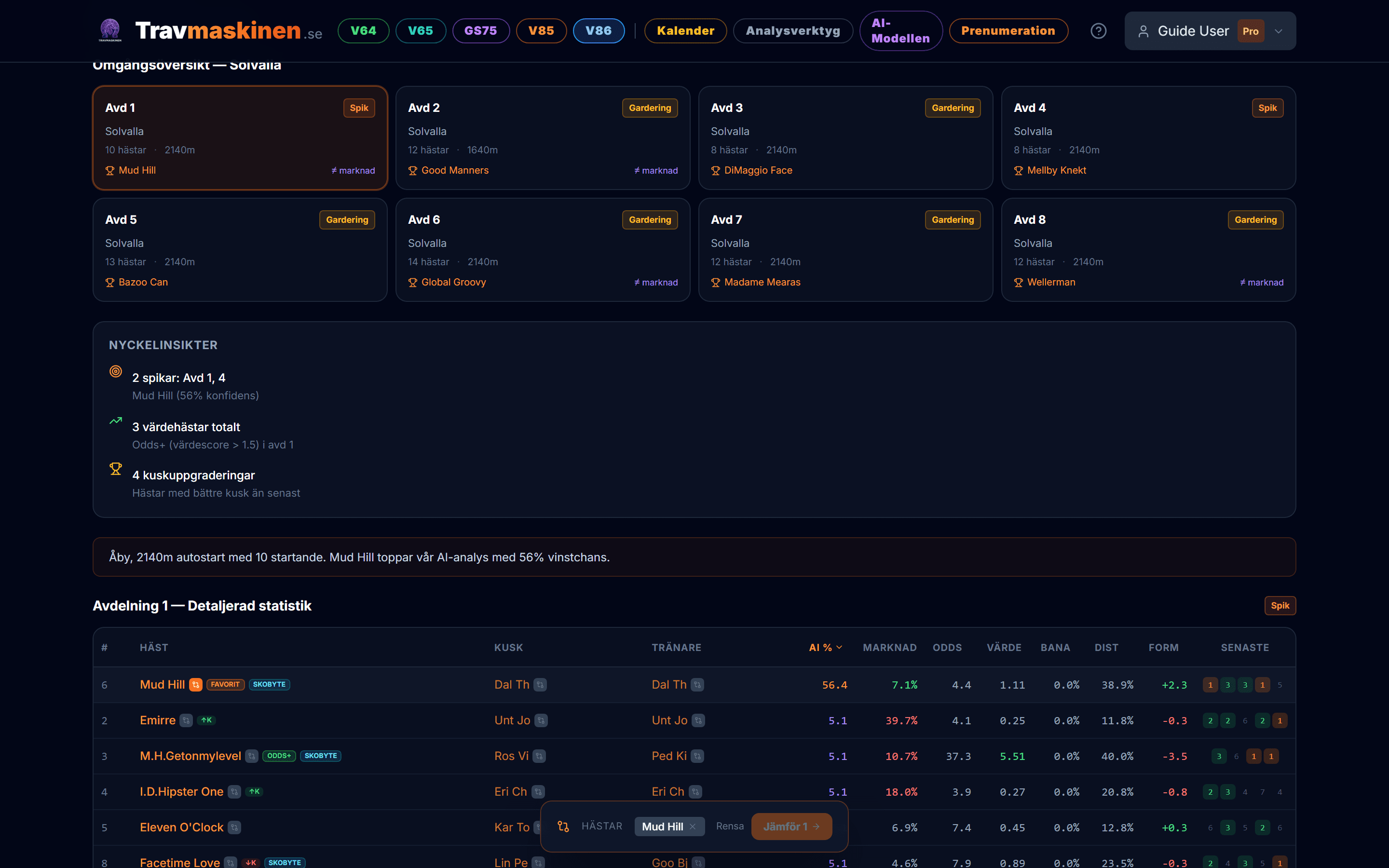This screenshot has width=1389, height=868.
Task: Open the Guide User account dropdown
Action: tap(1210, 31)
